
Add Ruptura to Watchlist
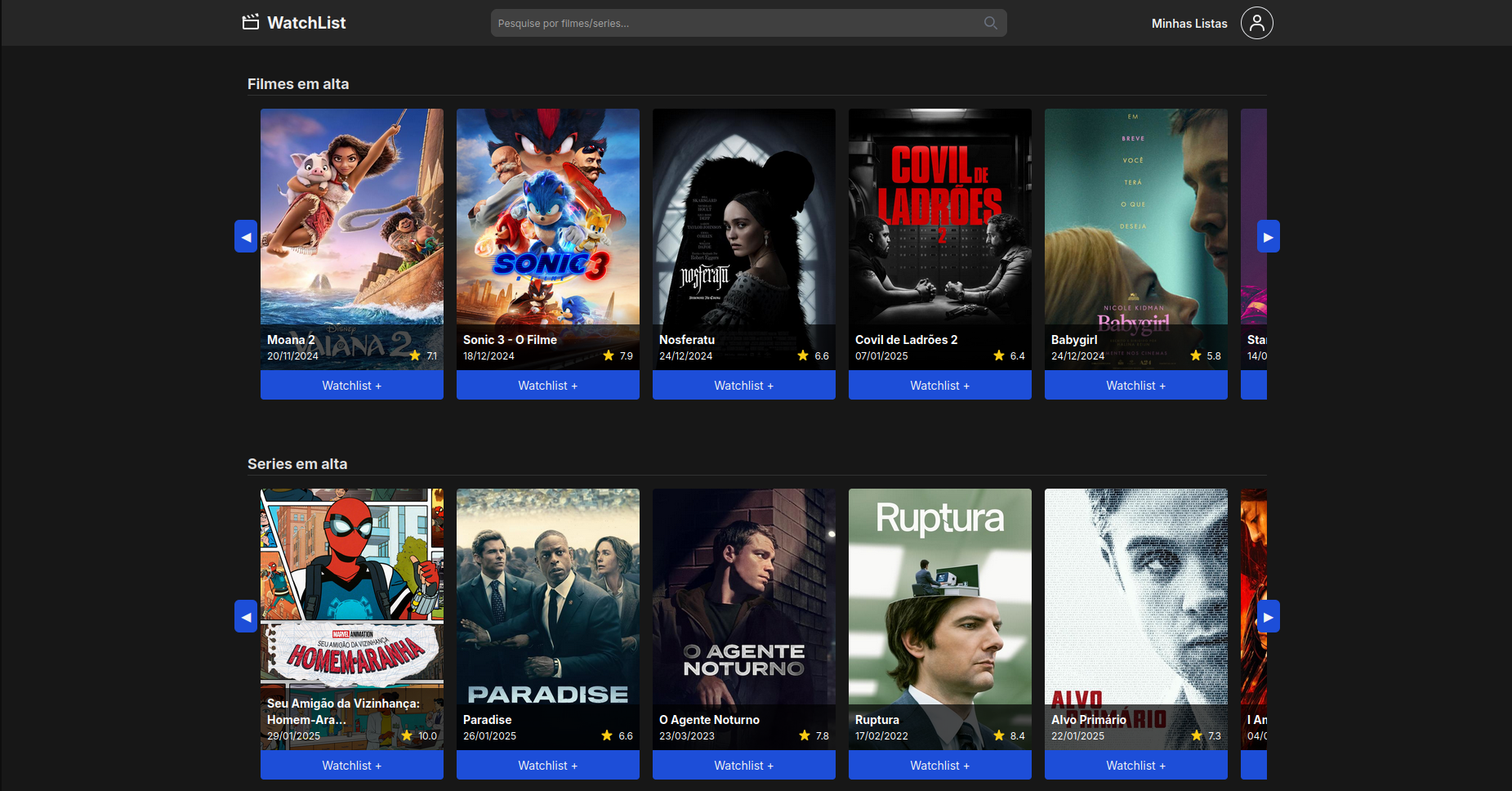(x=940, y=765)
